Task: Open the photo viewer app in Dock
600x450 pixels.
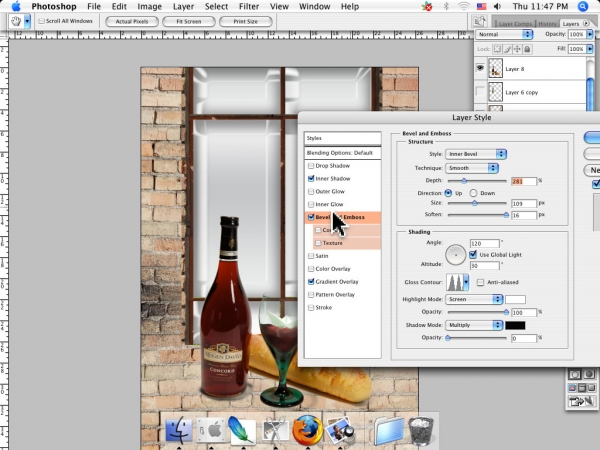Action: pos(340,431)
